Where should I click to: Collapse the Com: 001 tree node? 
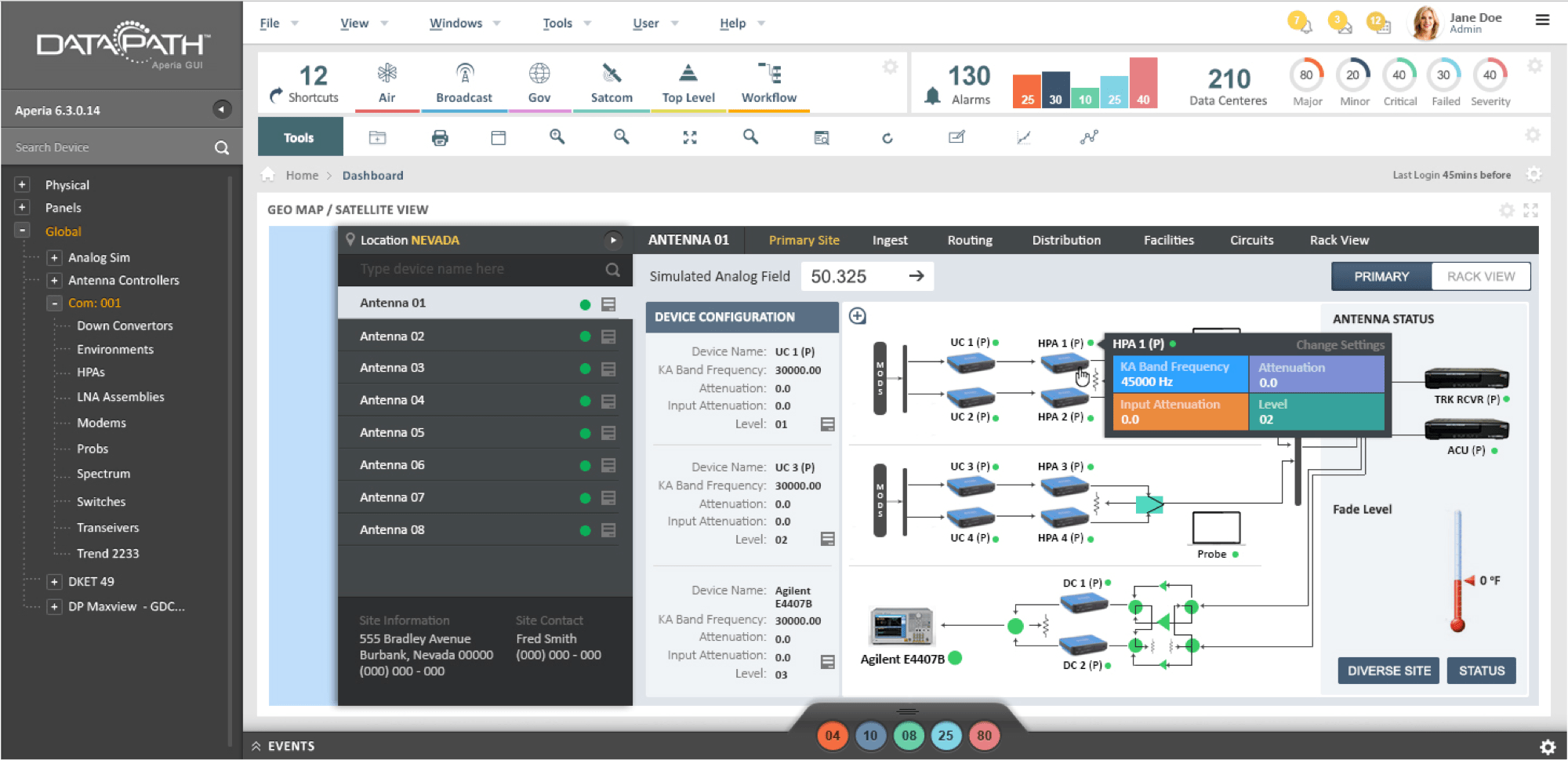pyautogui.click(x=53, y=302)
